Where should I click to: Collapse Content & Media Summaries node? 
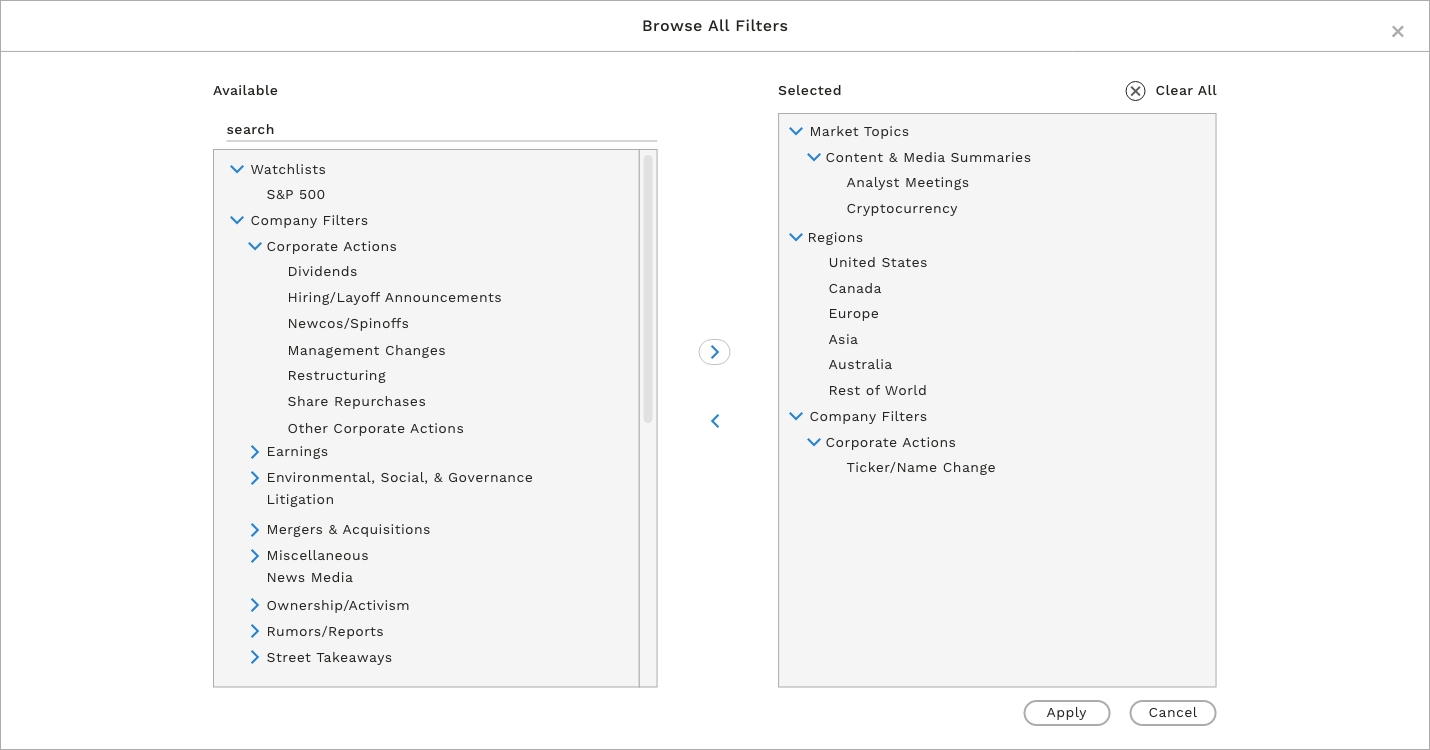coord(814,158)
